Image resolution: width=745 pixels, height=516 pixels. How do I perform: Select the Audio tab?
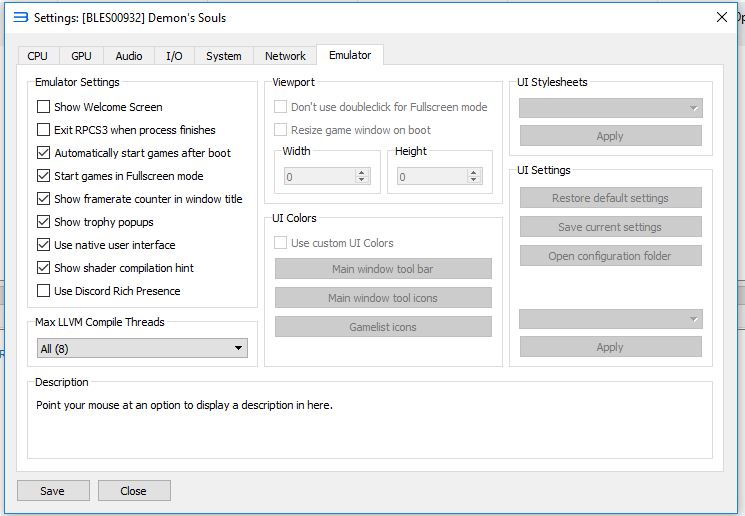click(x=129, y=56)
